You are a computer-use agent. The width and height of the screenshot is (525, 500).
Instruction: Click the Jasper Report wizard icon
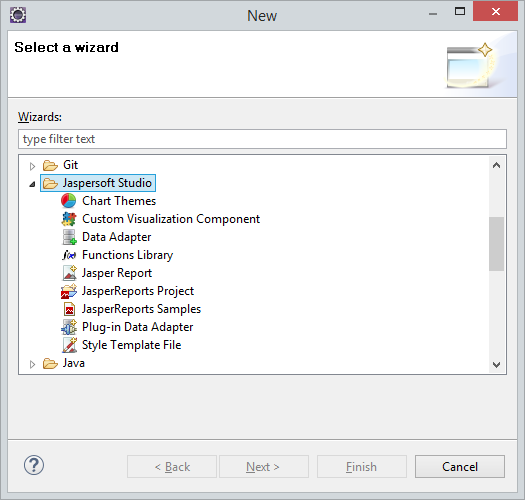coord(70,273)
